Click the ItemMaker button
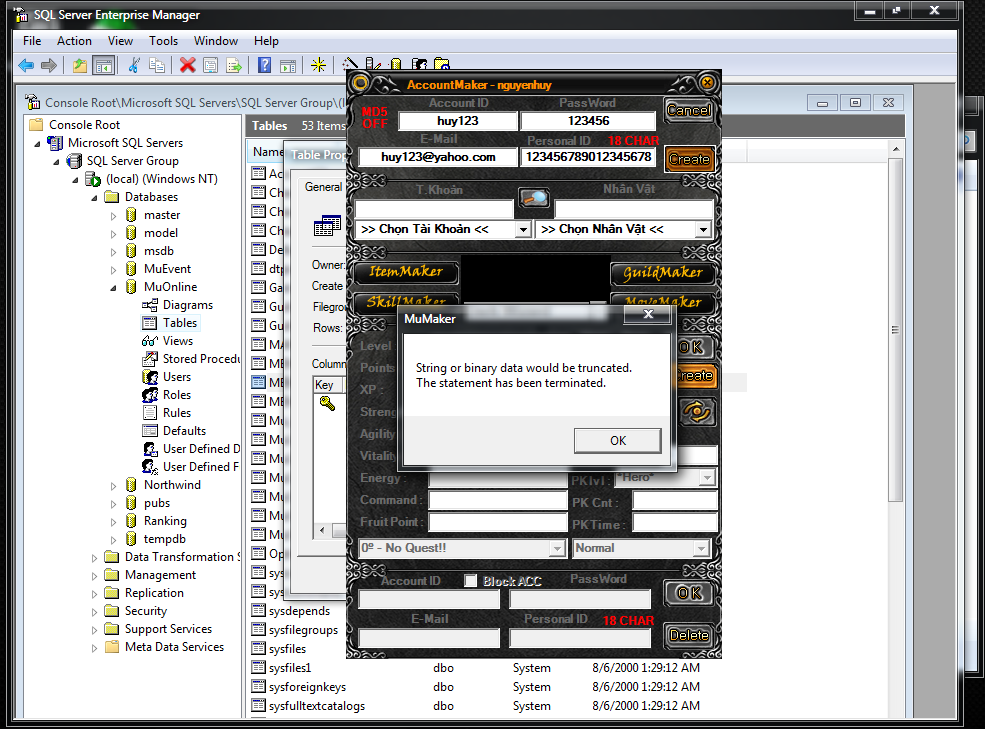Viewport: 985px width, 729px height. tap(405, 272)
